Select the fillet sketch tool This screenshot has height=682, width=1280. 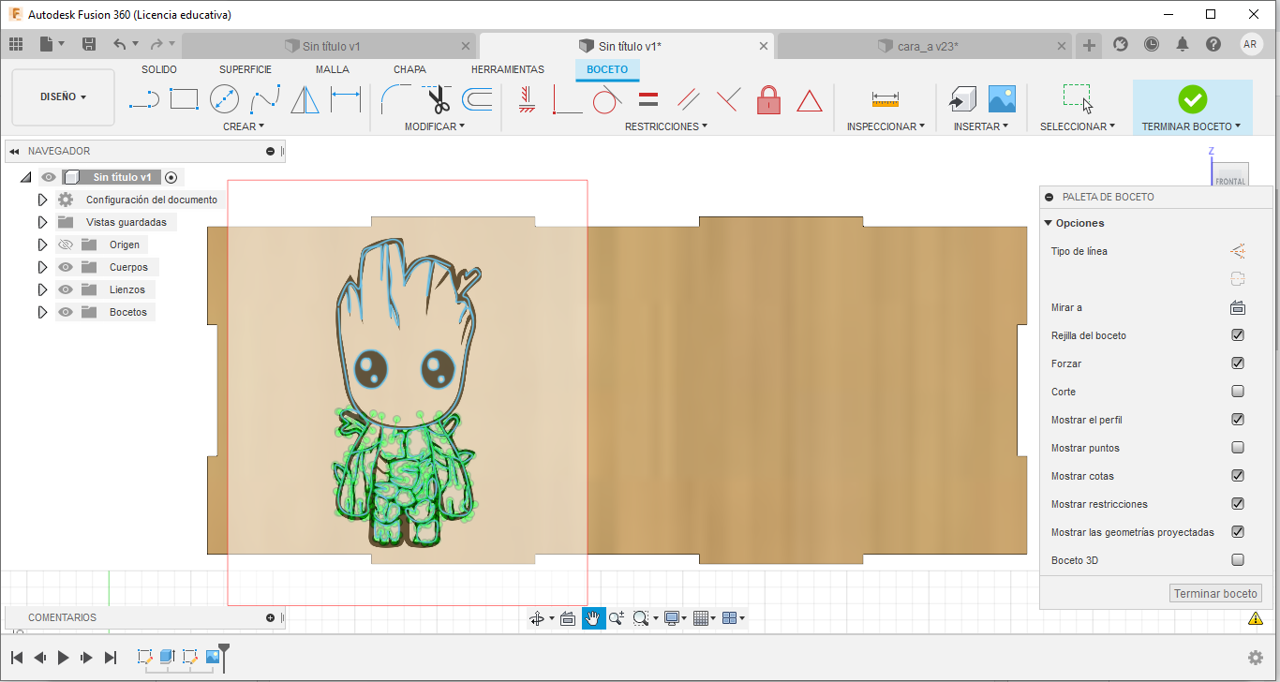(x=396, y=99)
